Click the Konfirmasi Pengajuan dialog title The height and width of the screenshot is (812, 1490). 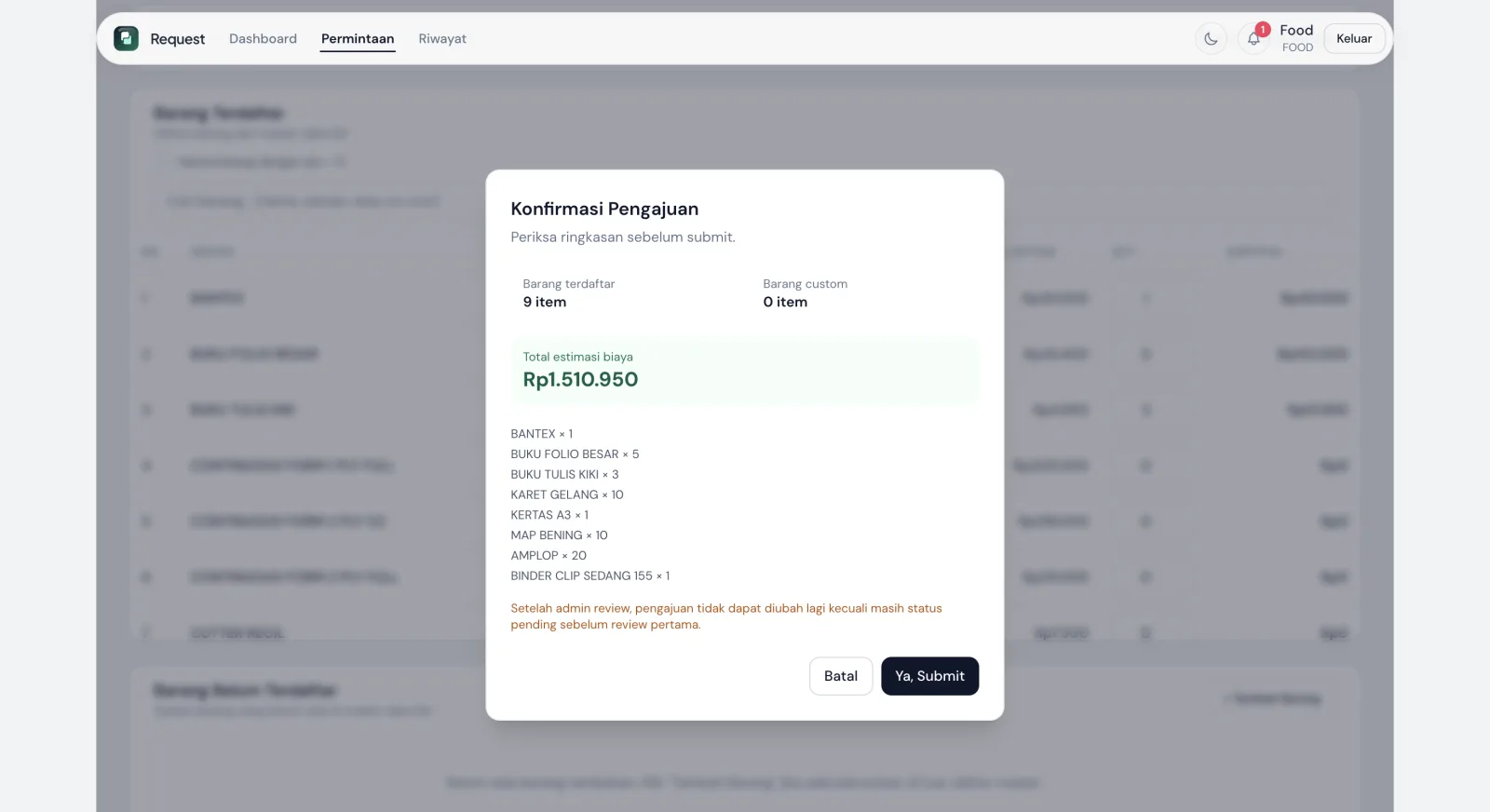(x=604, y=209)
